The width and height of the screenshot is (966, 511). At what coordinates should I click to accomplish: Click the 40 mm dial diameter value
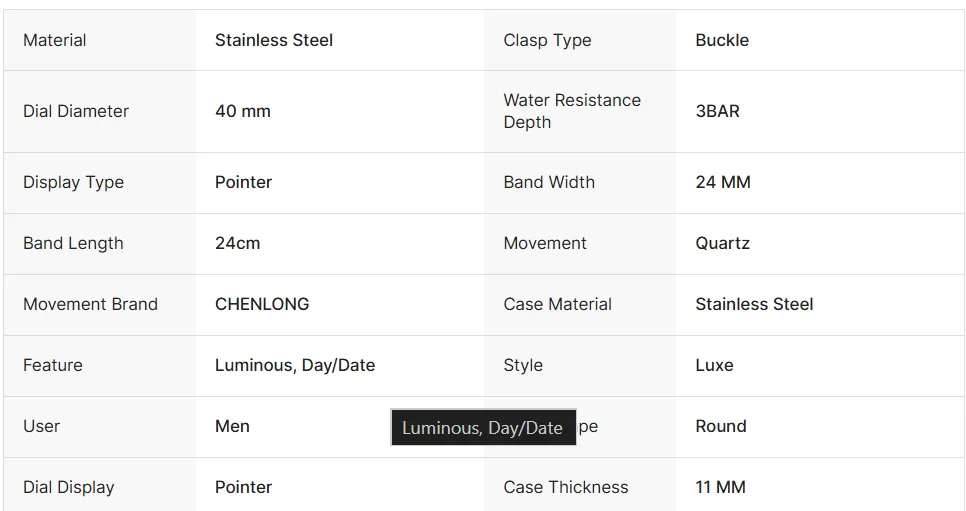[243, 111]
